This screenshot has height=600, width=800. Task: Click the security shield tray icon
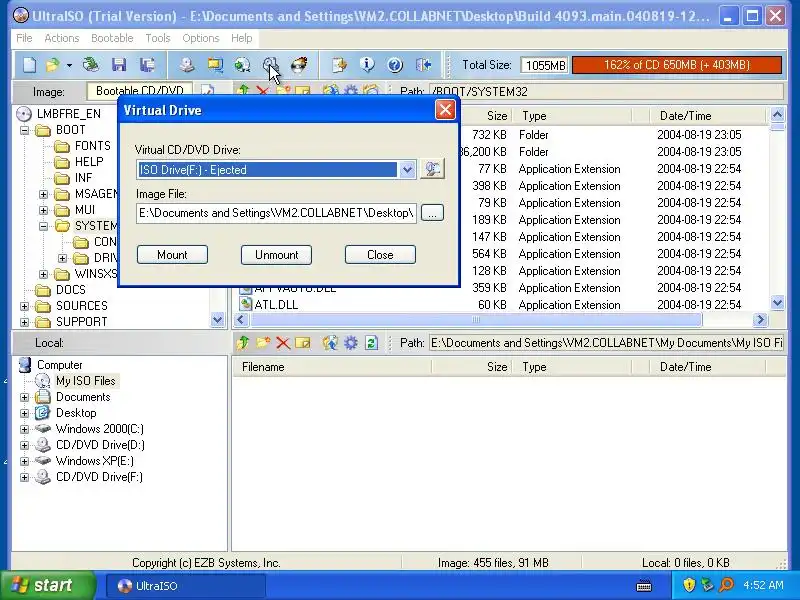pyautogui.click(x=689, y=585)
